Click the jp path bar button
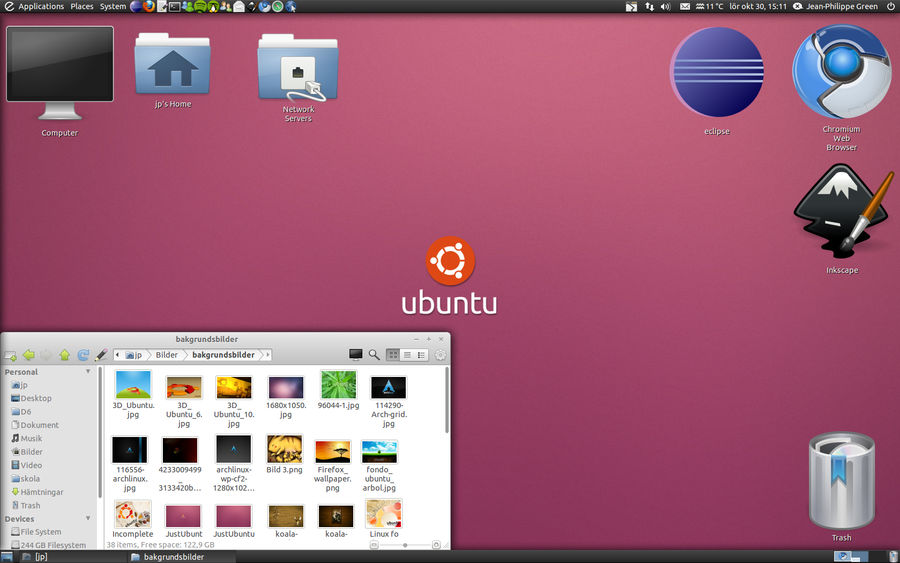900x563 pixels. (134, 355)
